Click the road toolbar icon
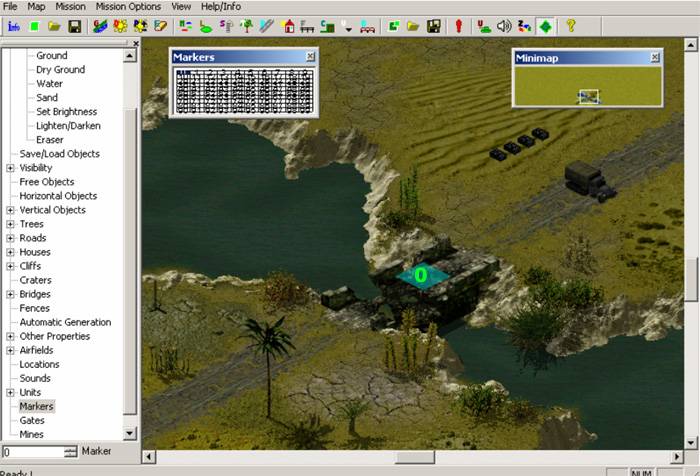This screenshot has width=700, height=476. tap(267, 25)
